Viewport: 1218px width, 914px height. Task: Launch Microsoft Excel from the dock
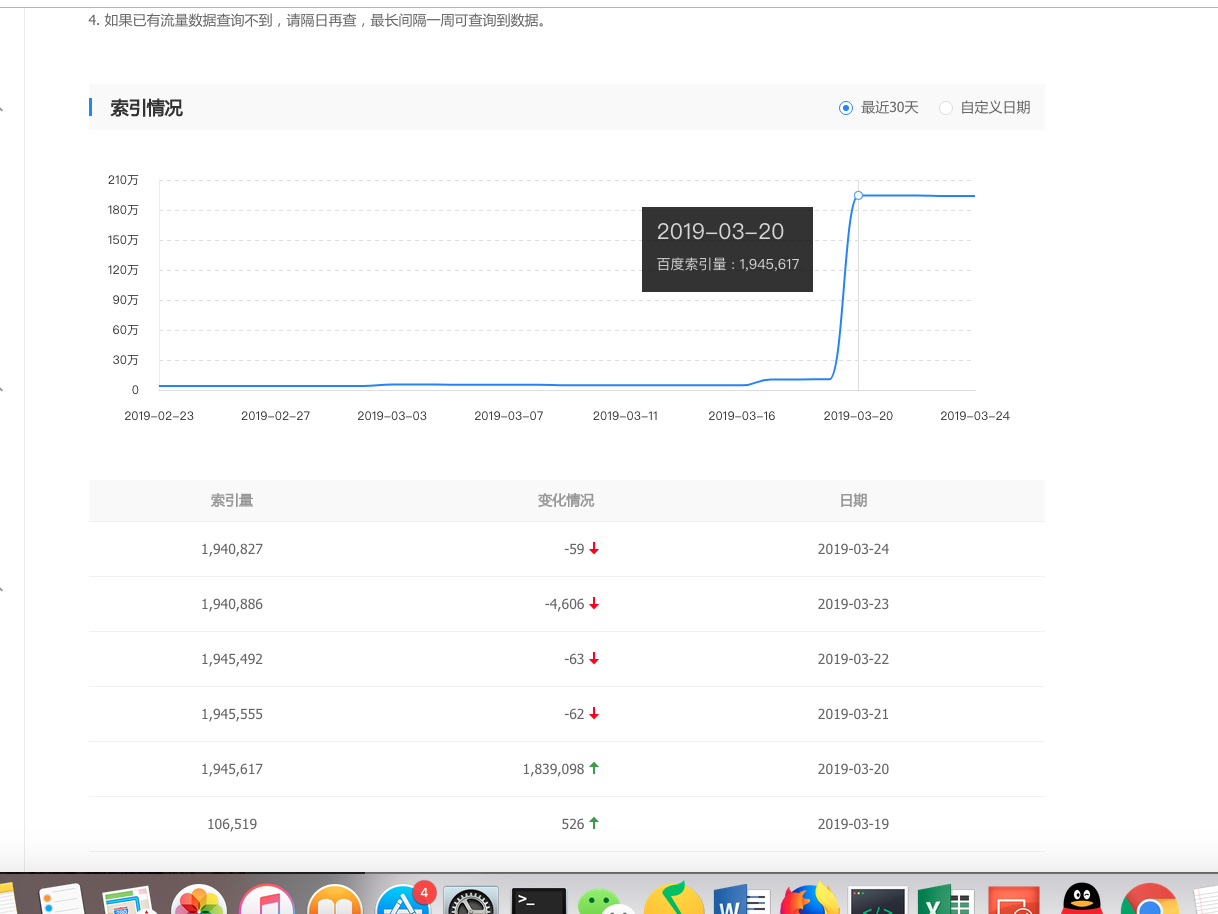tap(945, 902)
